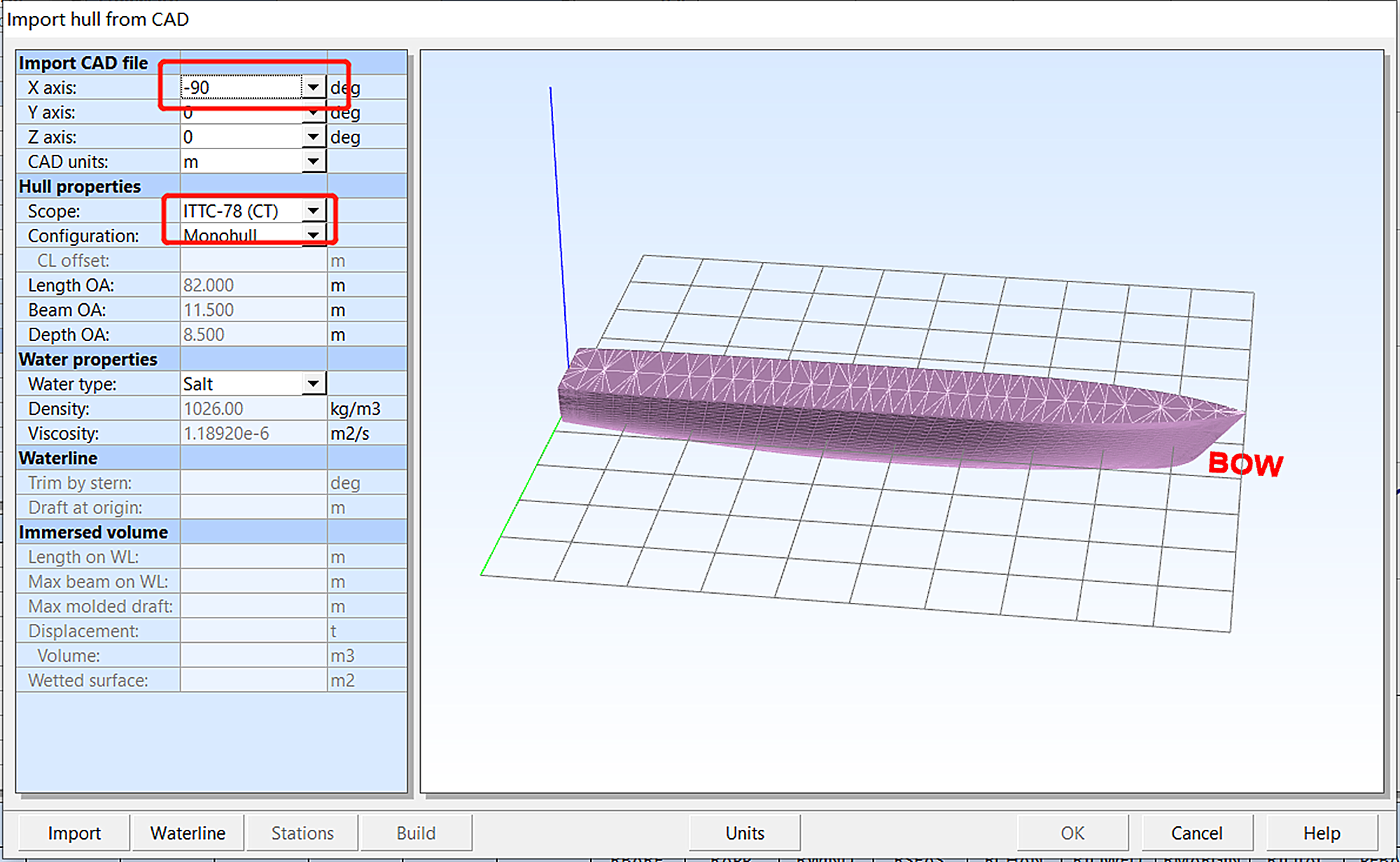Viewport: 1400px width, 862px height.
Task: Expand the Scope dropdown showing ITTC-78 (CT)
Action: [x=314, y=210]
